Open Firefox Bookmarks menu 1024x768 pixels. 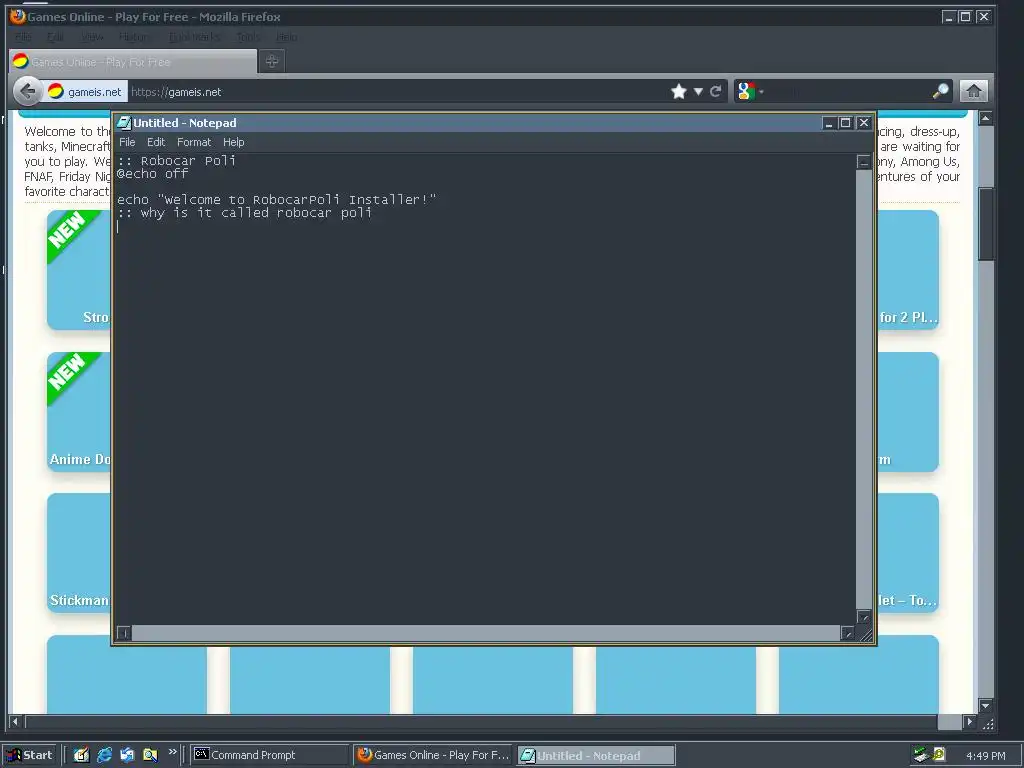tap(194, 37)
